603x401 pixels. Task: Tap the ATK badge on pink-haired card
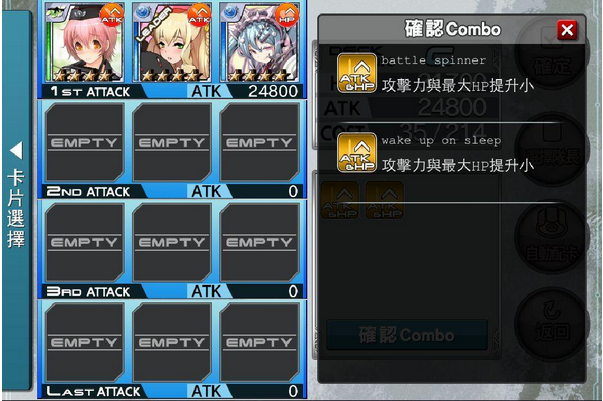pyautogui.click(x=112, y=15)
